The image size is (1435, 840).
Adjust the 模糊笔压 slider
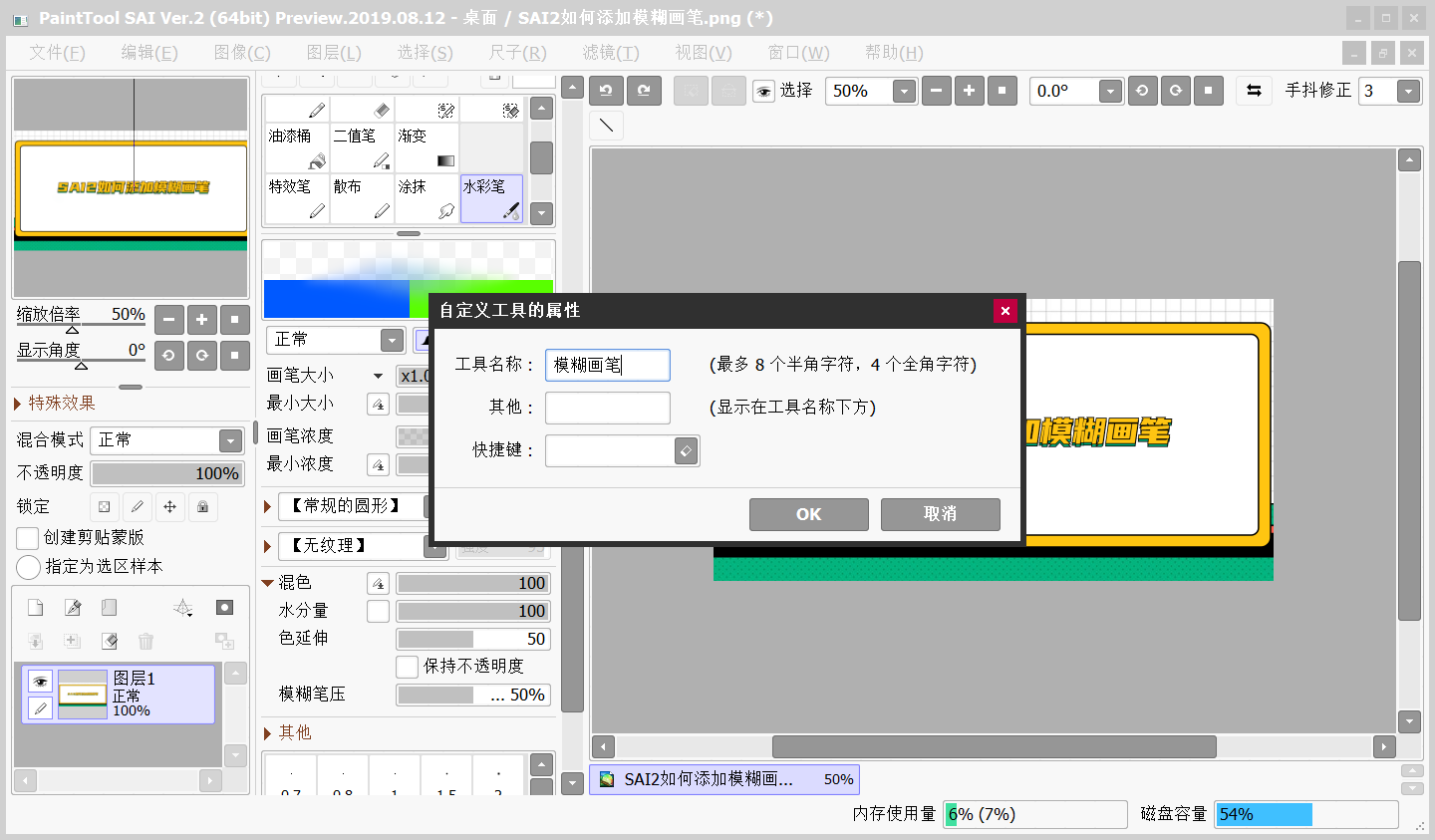coord(473,695)
